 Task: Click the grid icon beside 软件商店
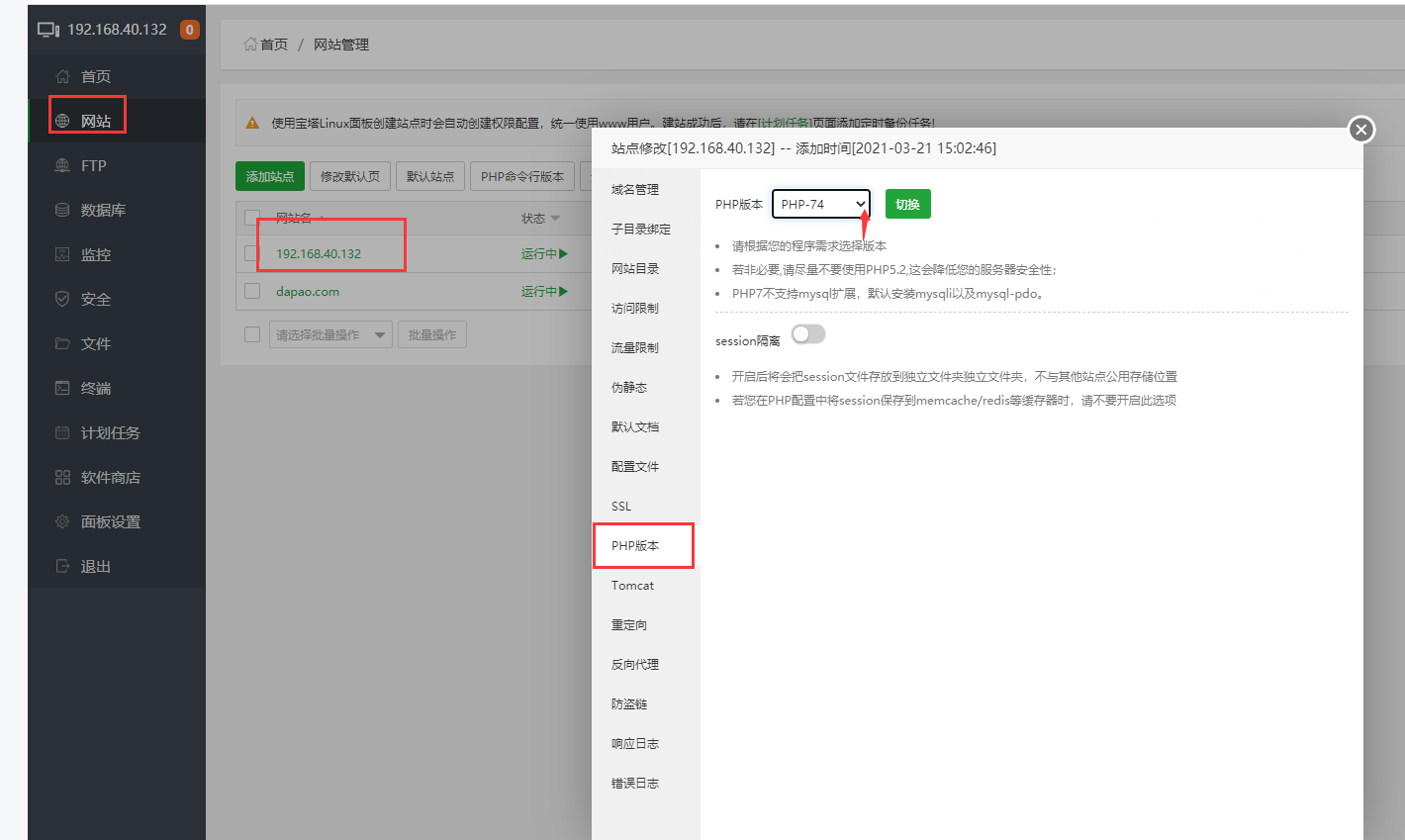point(62,477)
